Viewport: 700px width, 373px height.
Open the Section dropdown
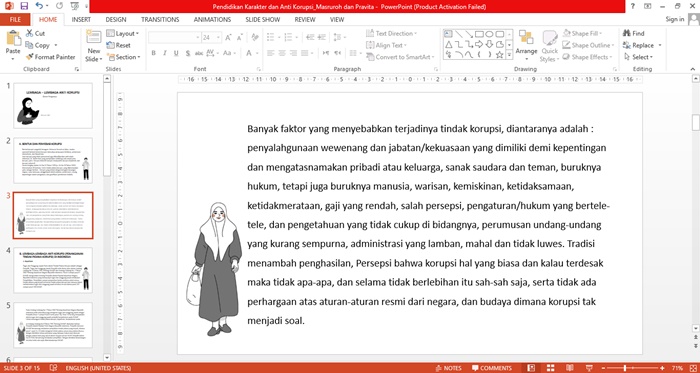(124, 57)
